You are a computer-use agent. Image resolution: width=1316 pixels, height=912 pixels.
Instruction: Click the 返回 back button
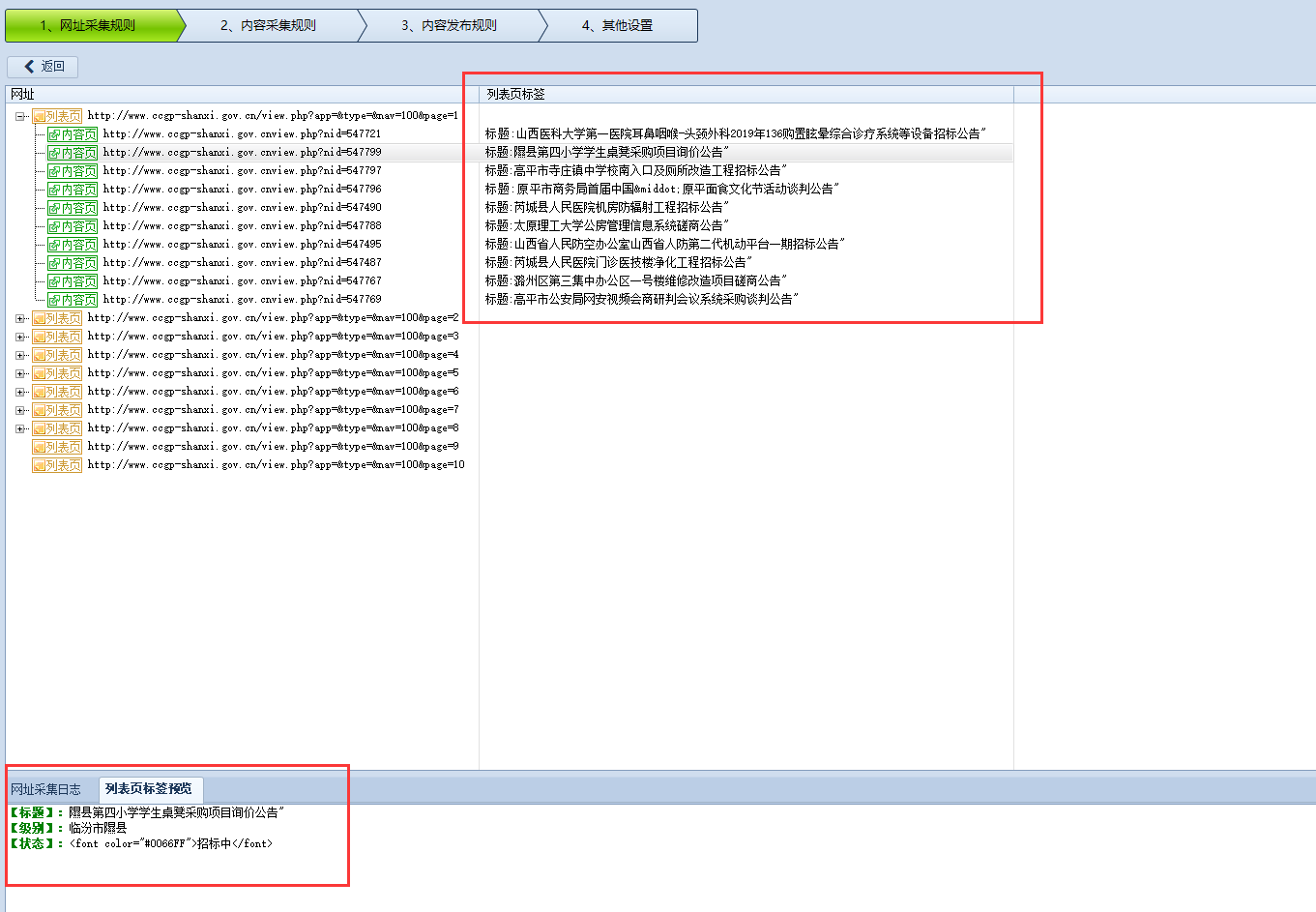[43, 66]
